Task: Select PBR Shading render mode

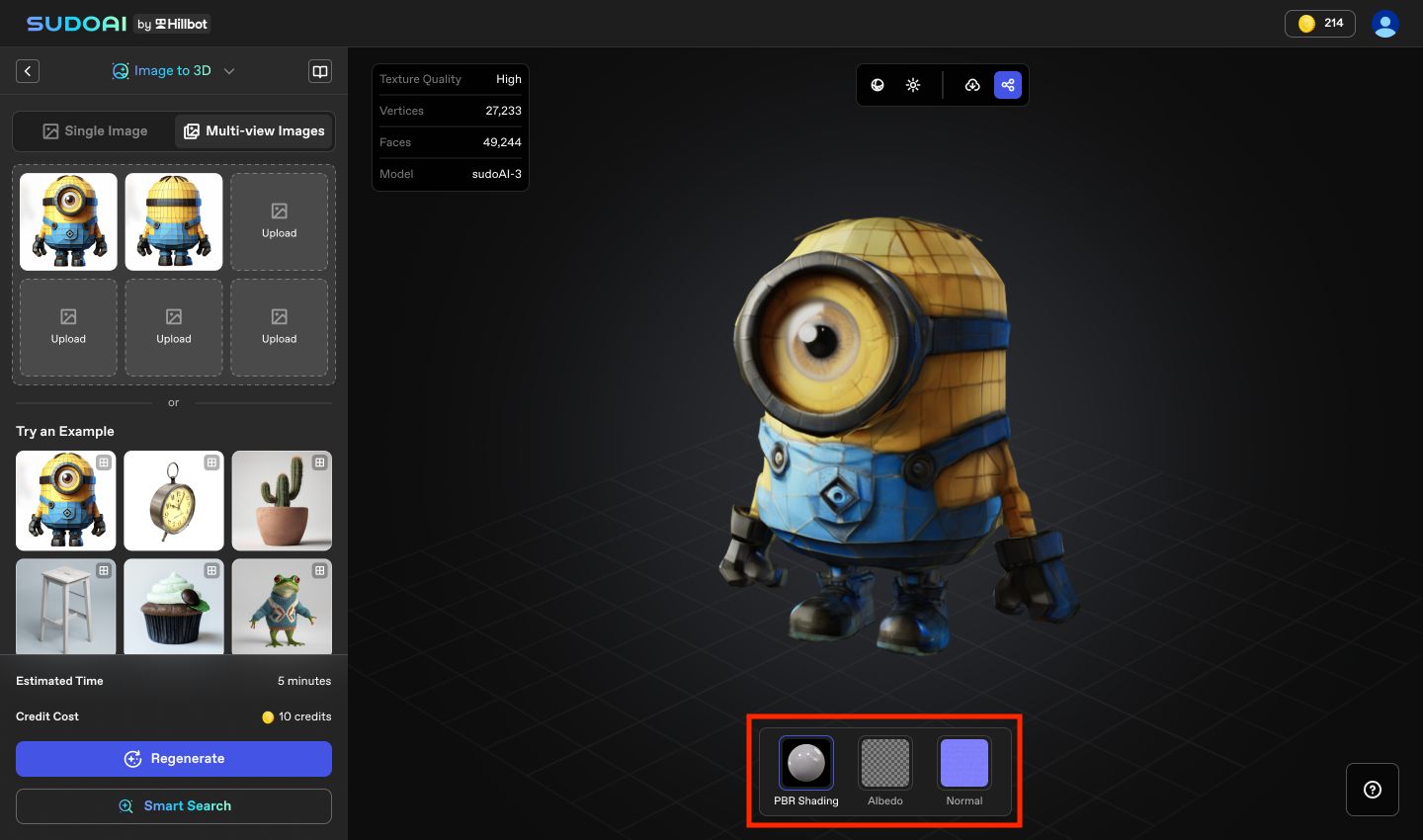Action: point(806,772)
